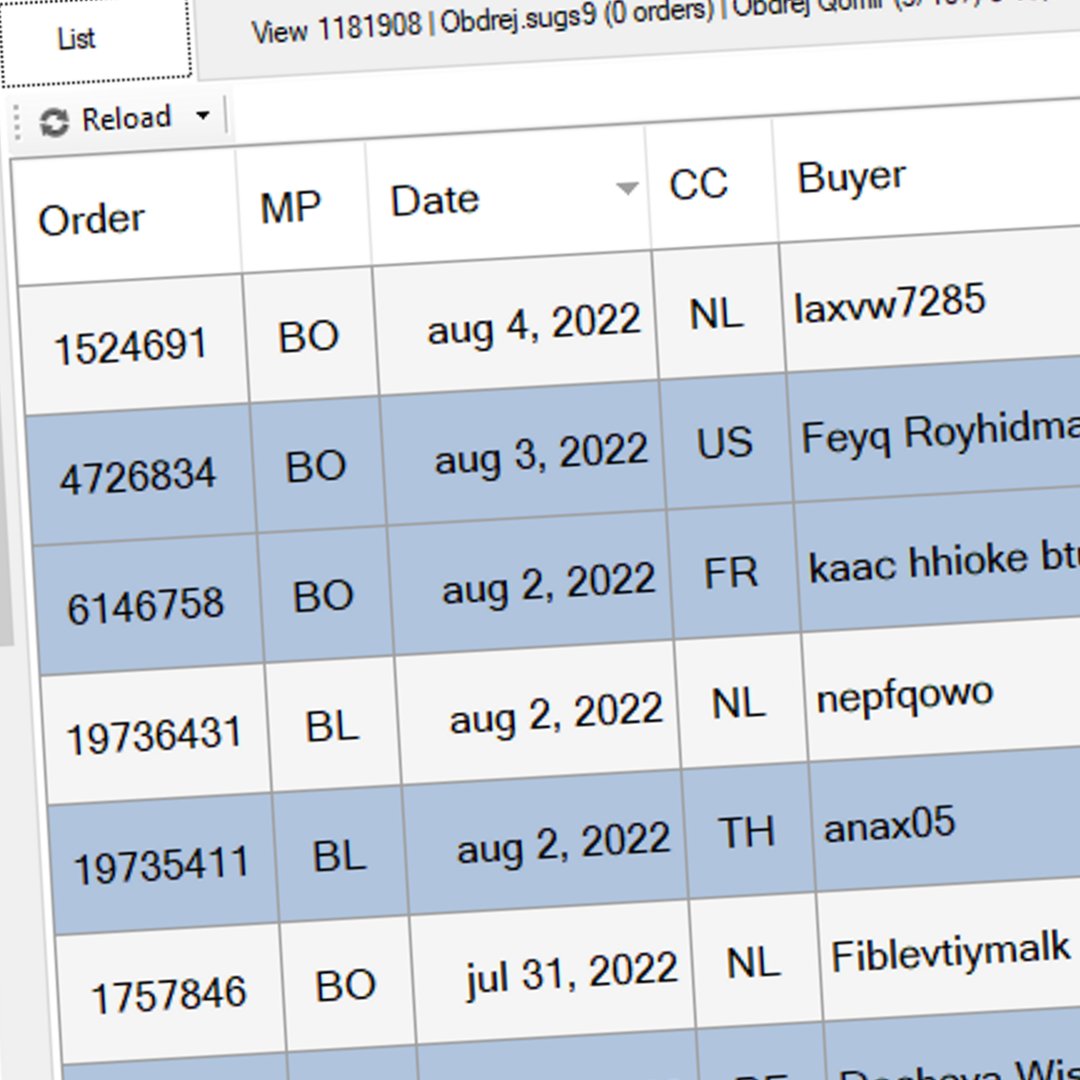Click the FR country code cell

731,573
